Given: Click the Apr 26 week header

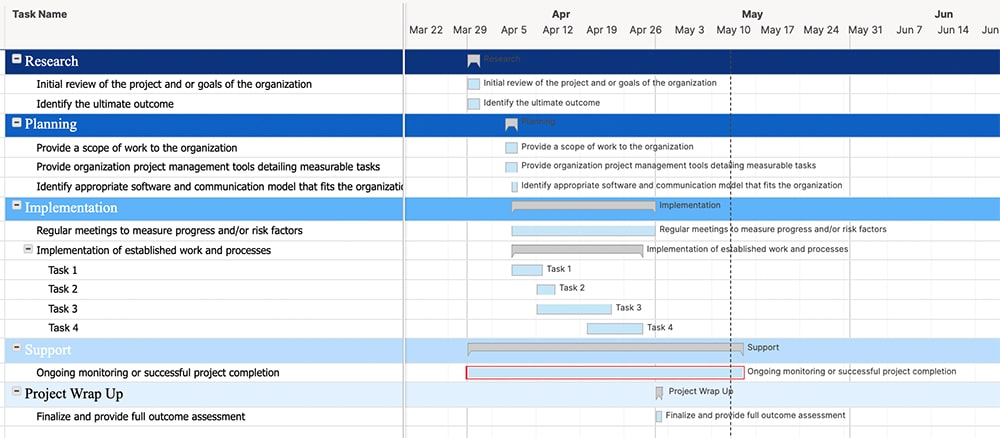Looking at the screenshot, I should point(646,30).
